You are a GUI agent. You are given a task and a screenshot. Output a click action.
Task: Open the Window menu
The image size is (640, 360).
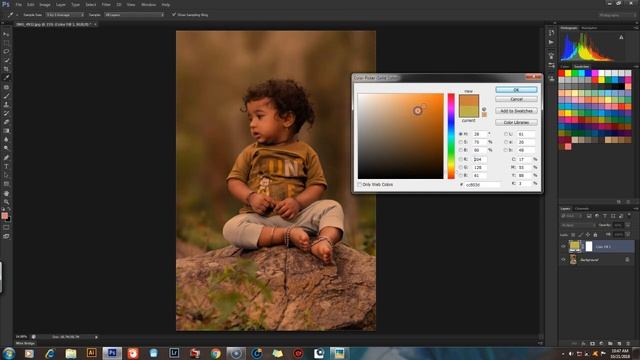pos(148,4)
